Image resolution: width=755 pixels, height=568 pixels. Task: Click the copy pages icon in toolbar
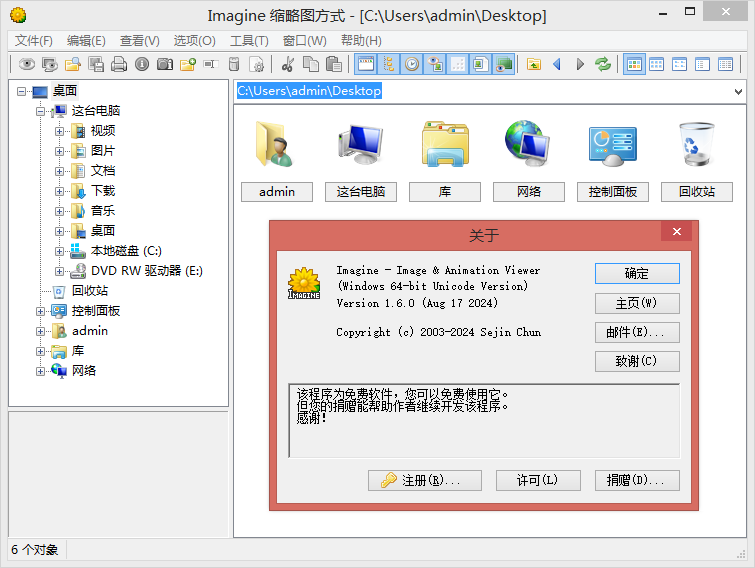pyautogui.click(x=311, y=64)
